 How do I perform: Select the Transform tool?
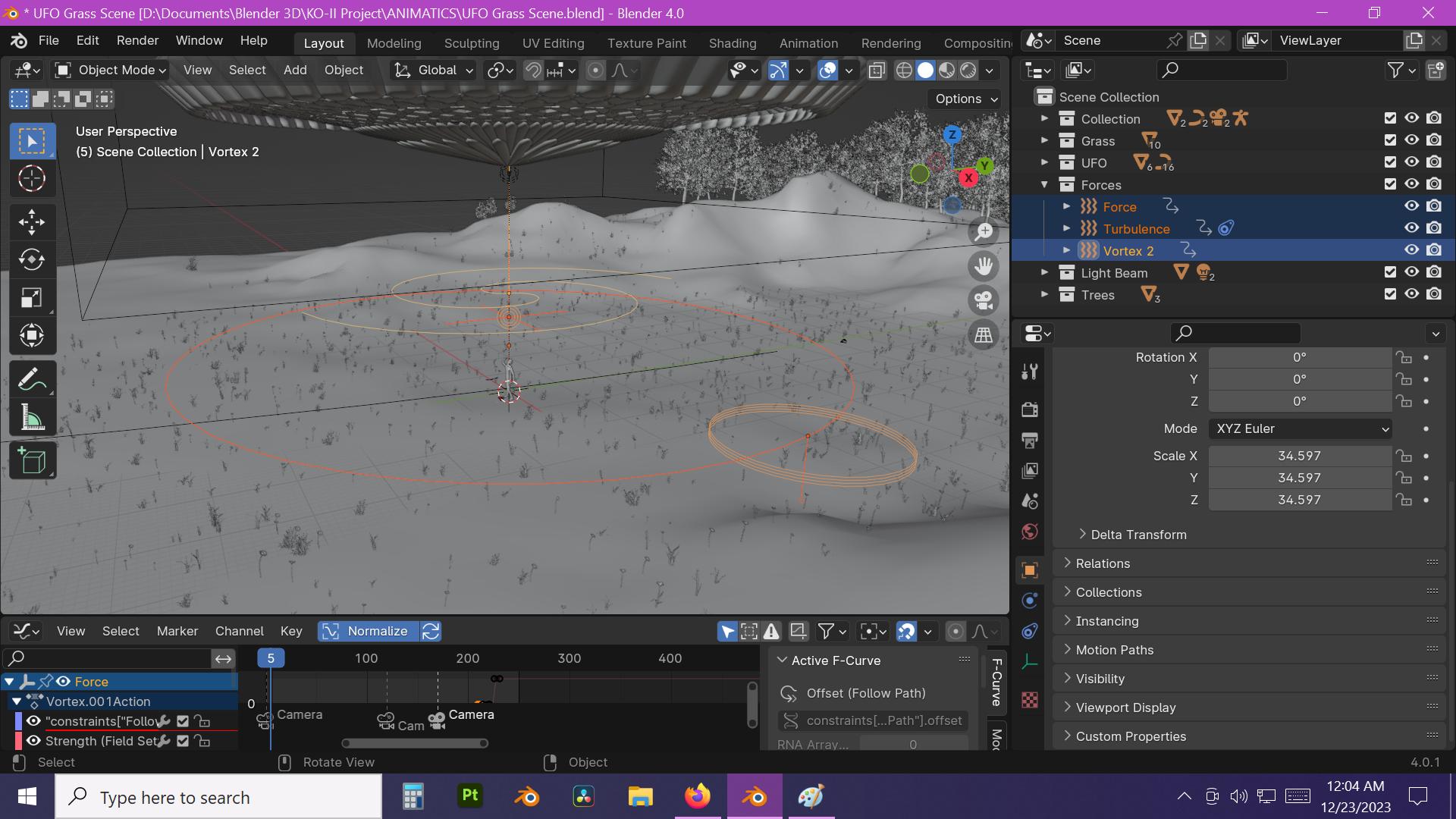(x=32, y=335)
